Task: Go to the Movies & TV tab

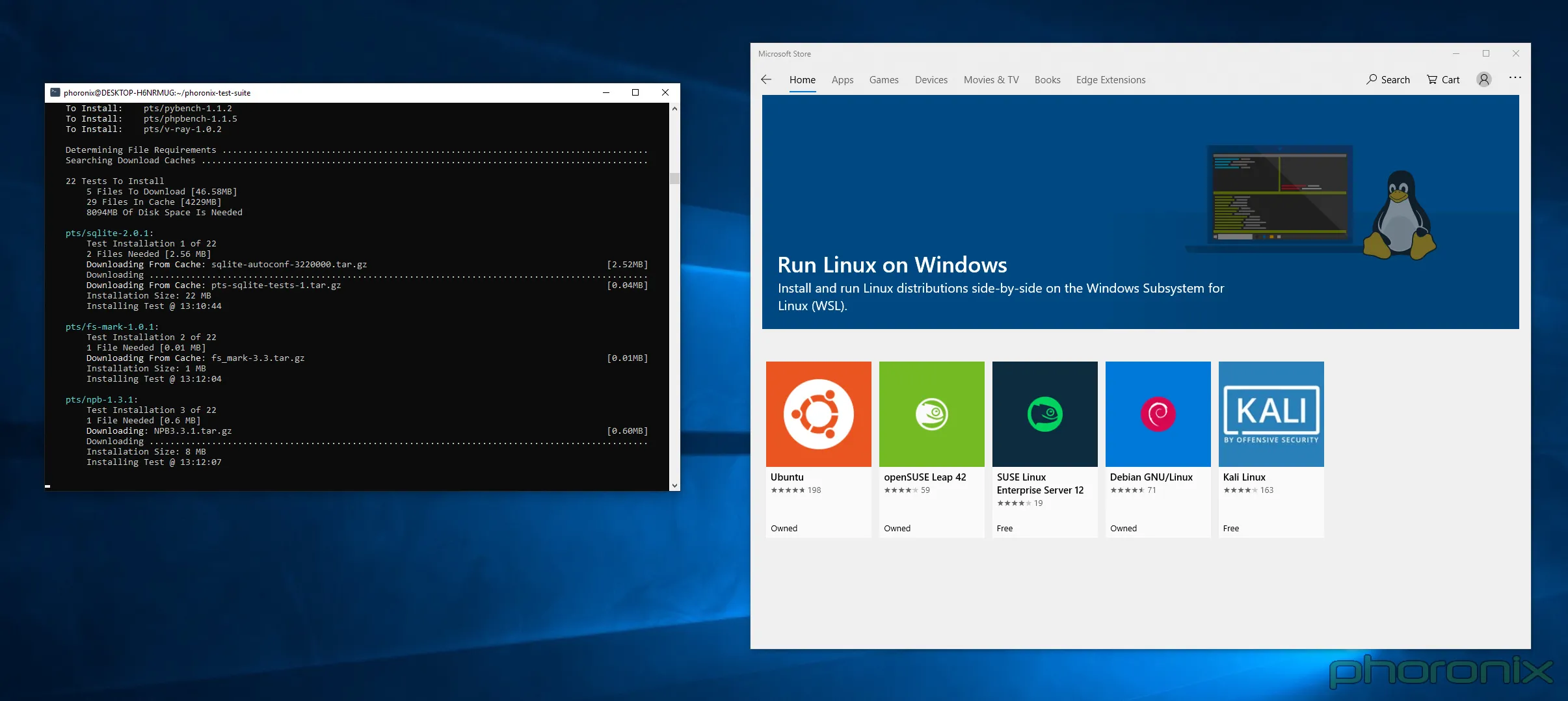Action: [990, 79]
